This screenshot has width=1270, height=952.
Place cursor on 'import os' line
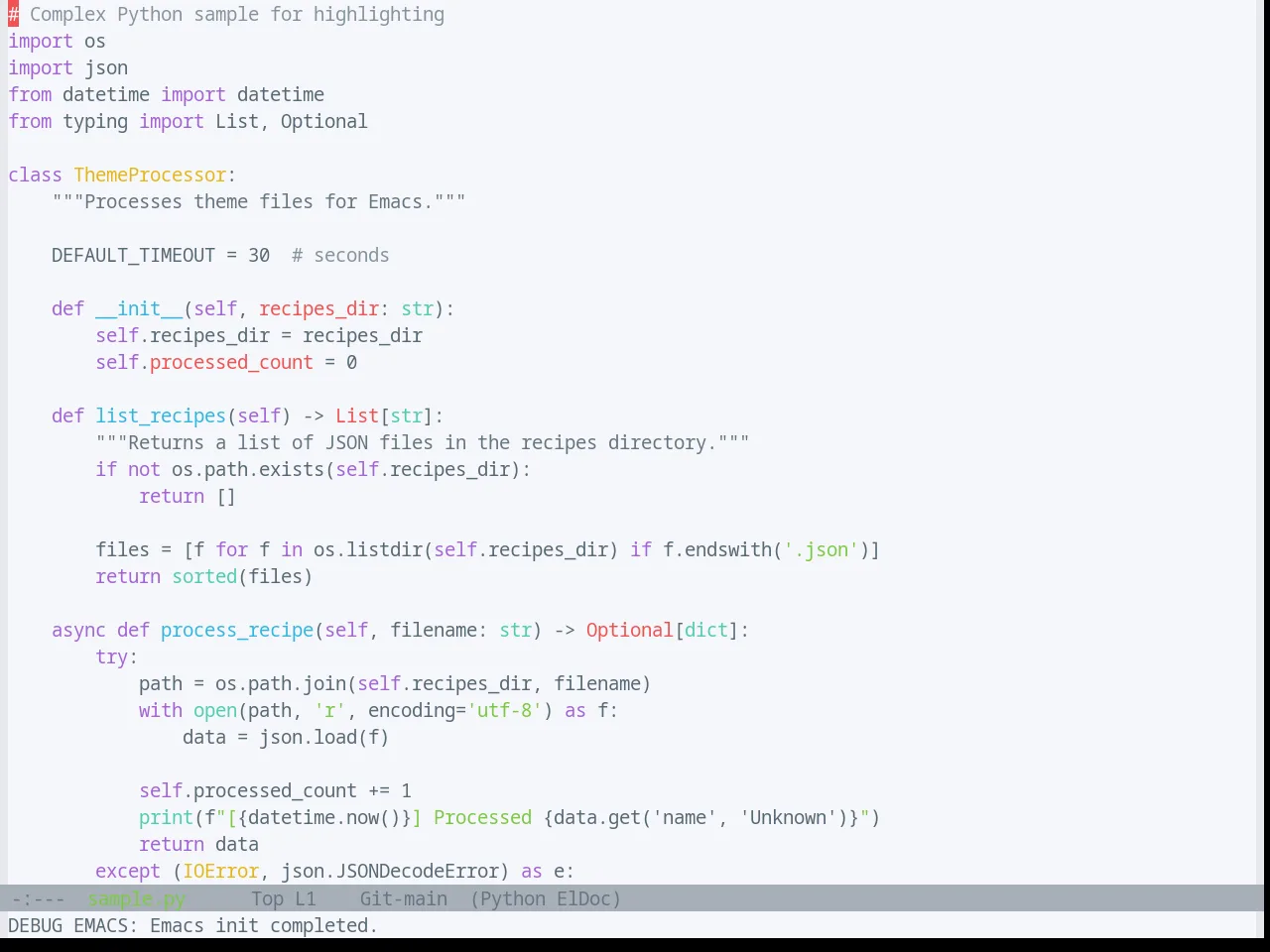click(x=57, y=41)
